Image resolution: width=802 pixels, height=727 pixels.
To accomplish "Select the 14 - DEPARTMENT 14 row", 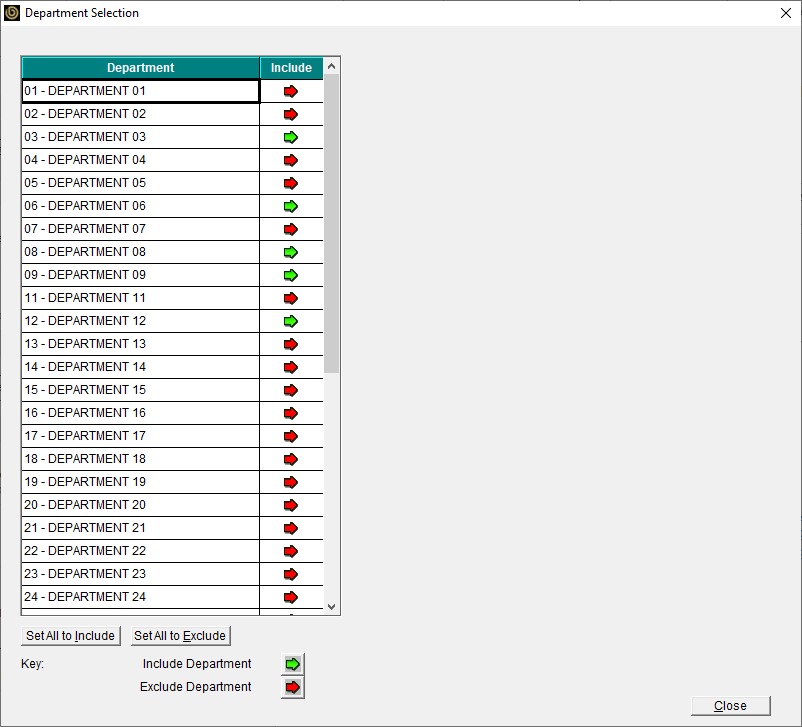I will 141,367.
